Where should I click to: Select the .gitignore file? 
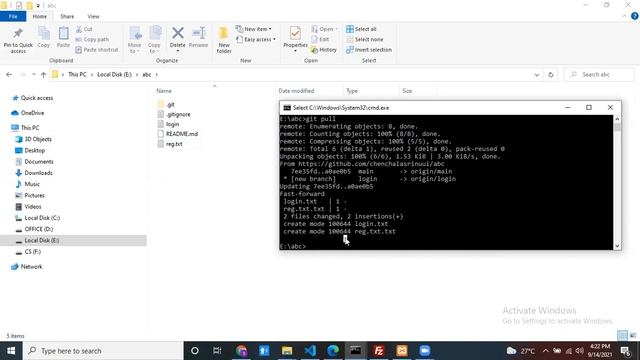(x=174, y=115)
